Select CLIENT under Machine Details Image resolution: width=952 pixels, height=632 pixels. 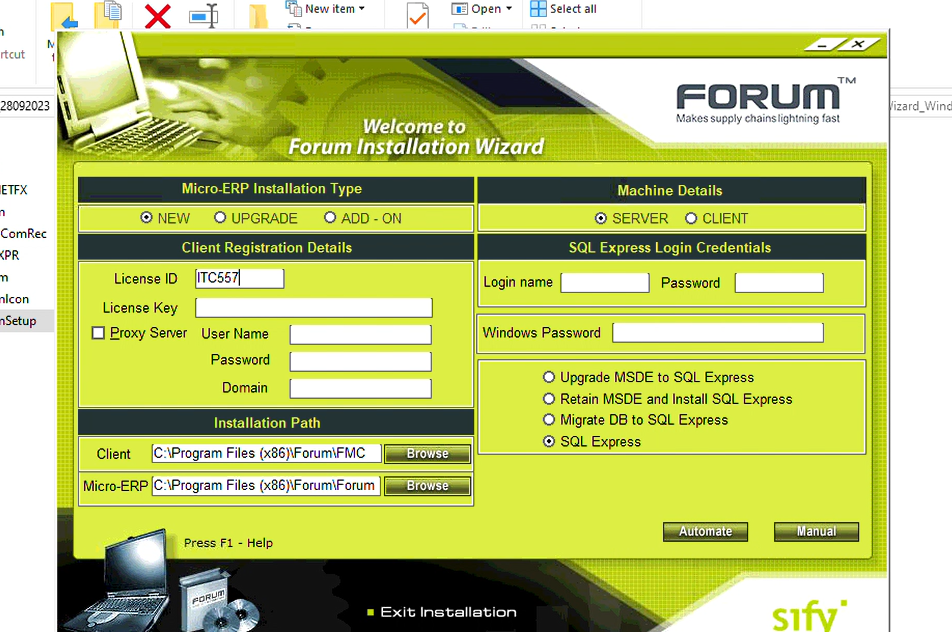[691, 218]
